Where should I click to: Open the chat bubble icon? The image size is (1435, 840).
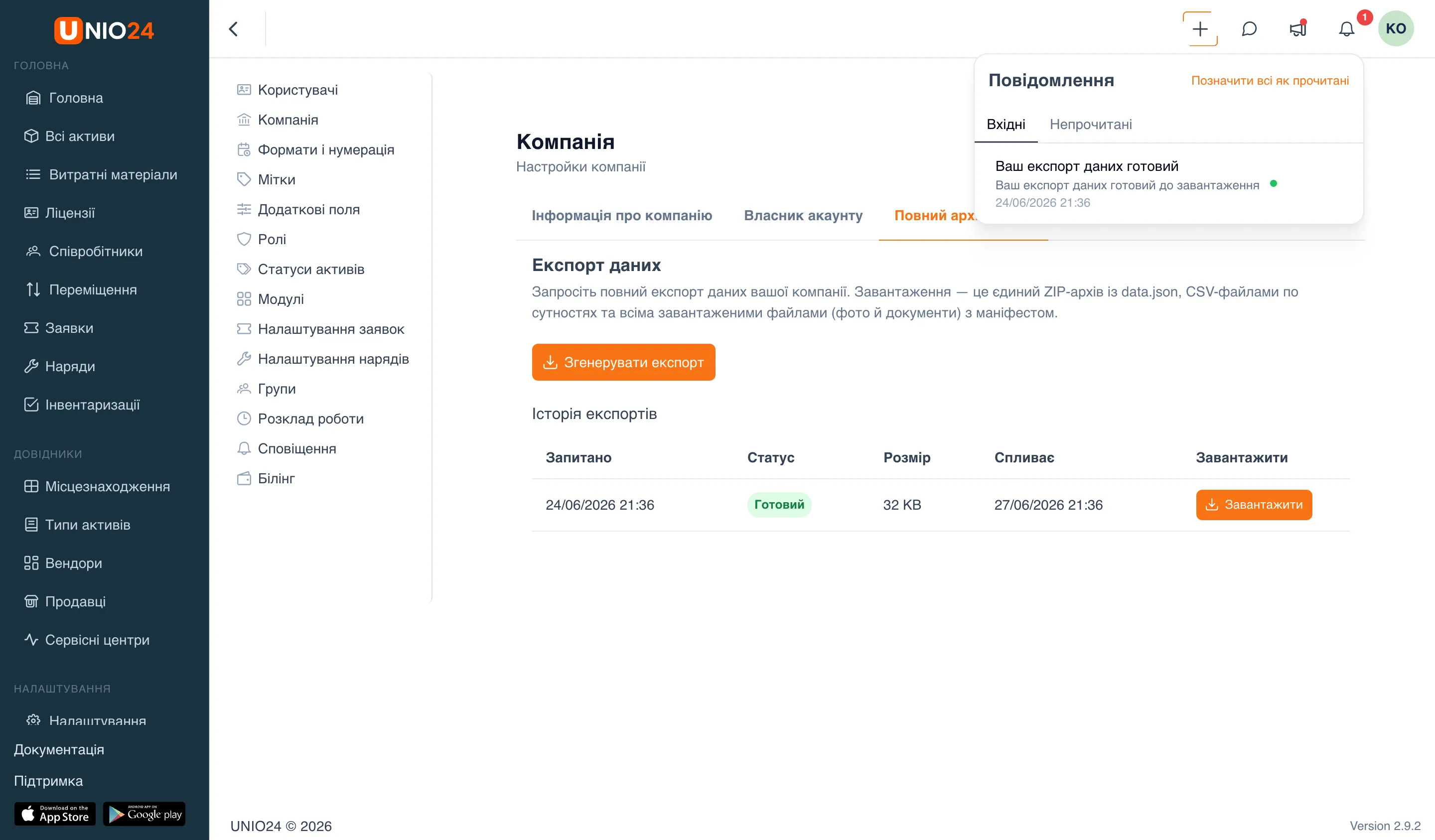tap(1249, 28)
